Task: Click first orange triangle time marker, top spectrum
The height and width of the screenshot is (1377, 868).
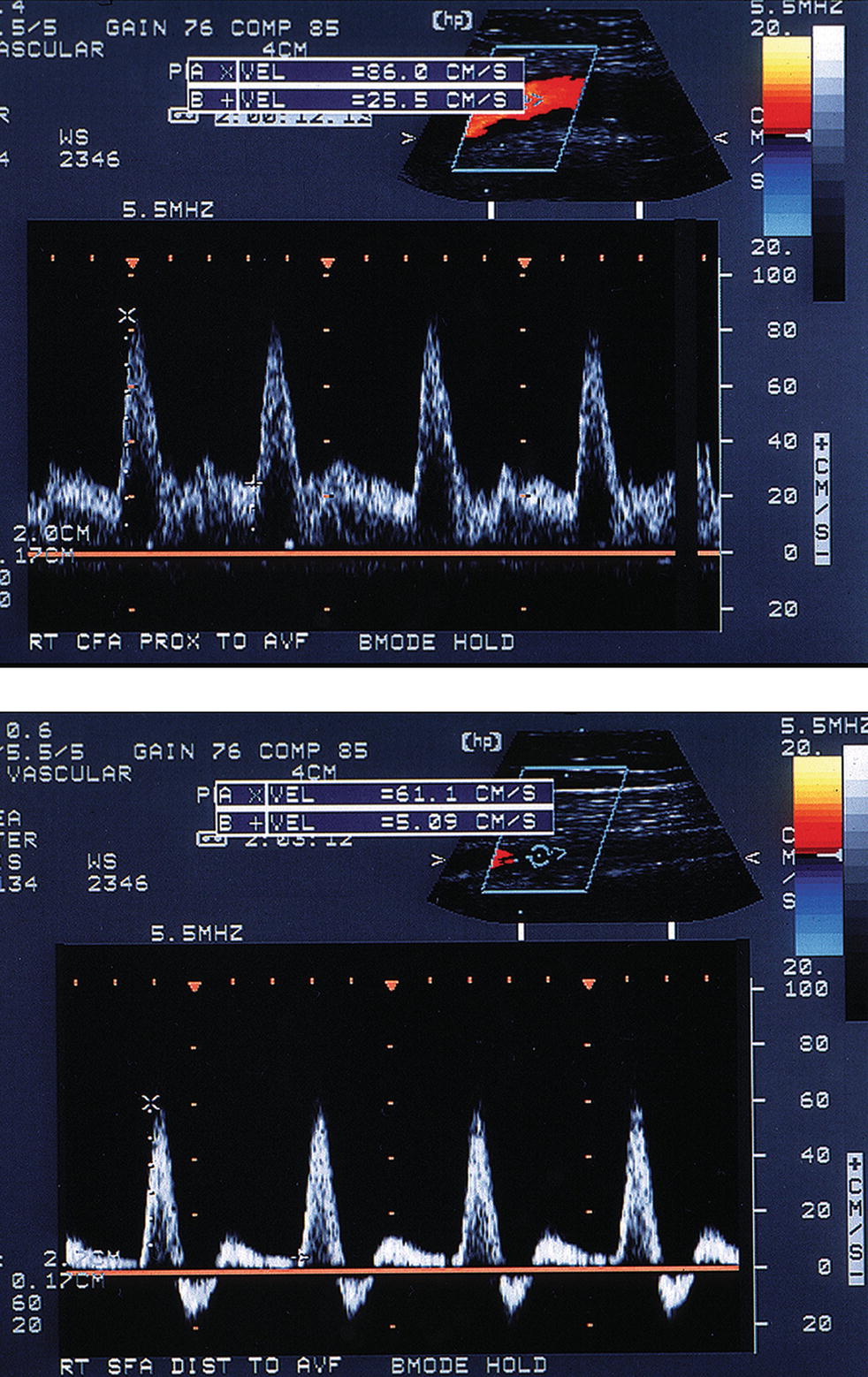Action: [133, 263]
